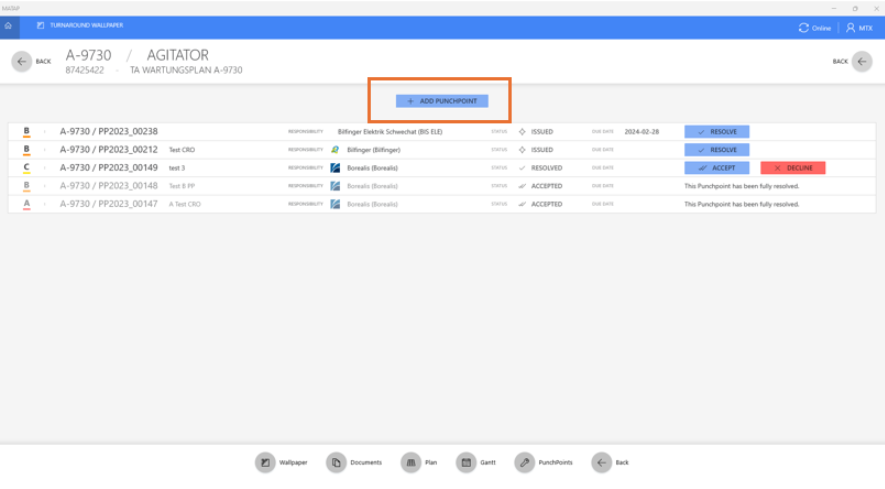This screenshot has height=489, width=885.
Task: Open the Documents section
Action: point(337,462)
